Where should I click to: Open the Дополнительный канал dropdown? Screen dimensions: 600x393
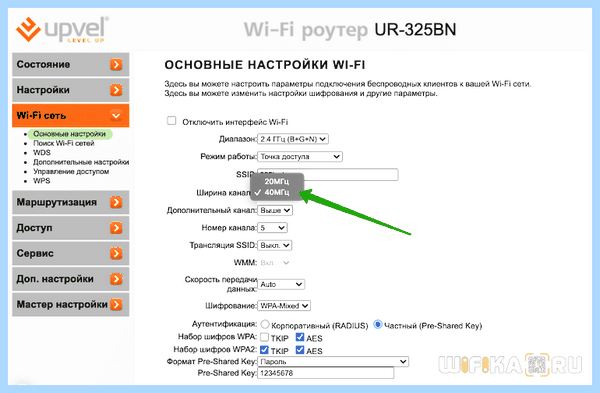pyautogui.click(x=275, y=210)
